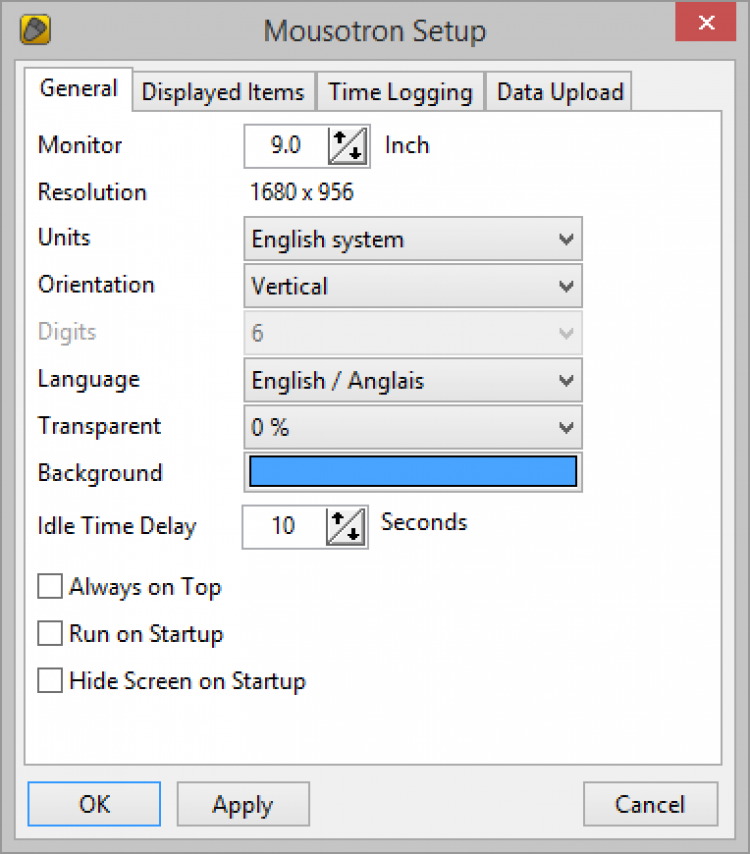The height and width of the screenshot is (854, 750).
Task: Enable the Always on Top checkbox
Action: click(50, 587)
